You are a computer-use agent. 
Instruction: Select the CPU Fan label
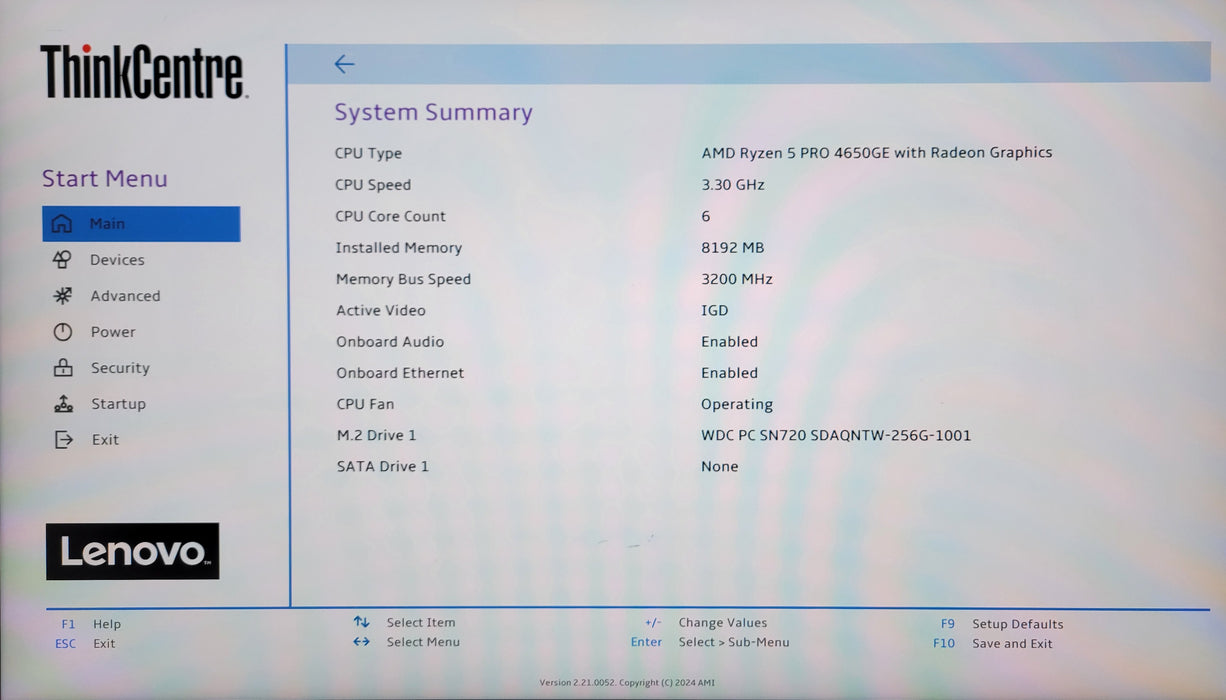coord(365,404)
